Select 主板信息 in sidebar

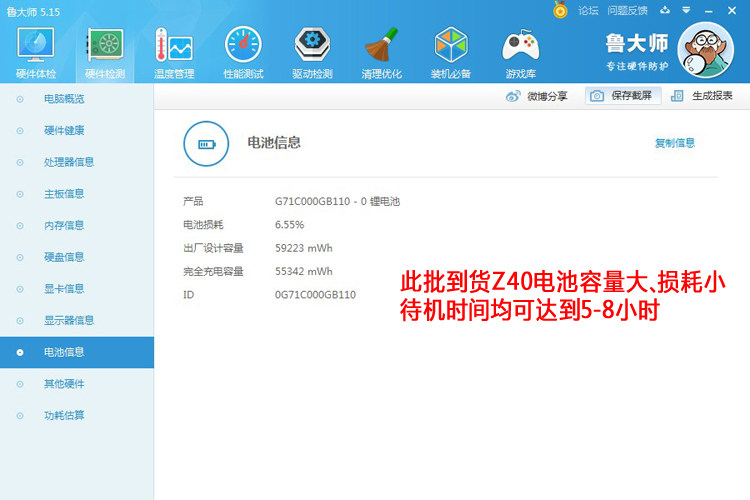(x=77, y=194)
